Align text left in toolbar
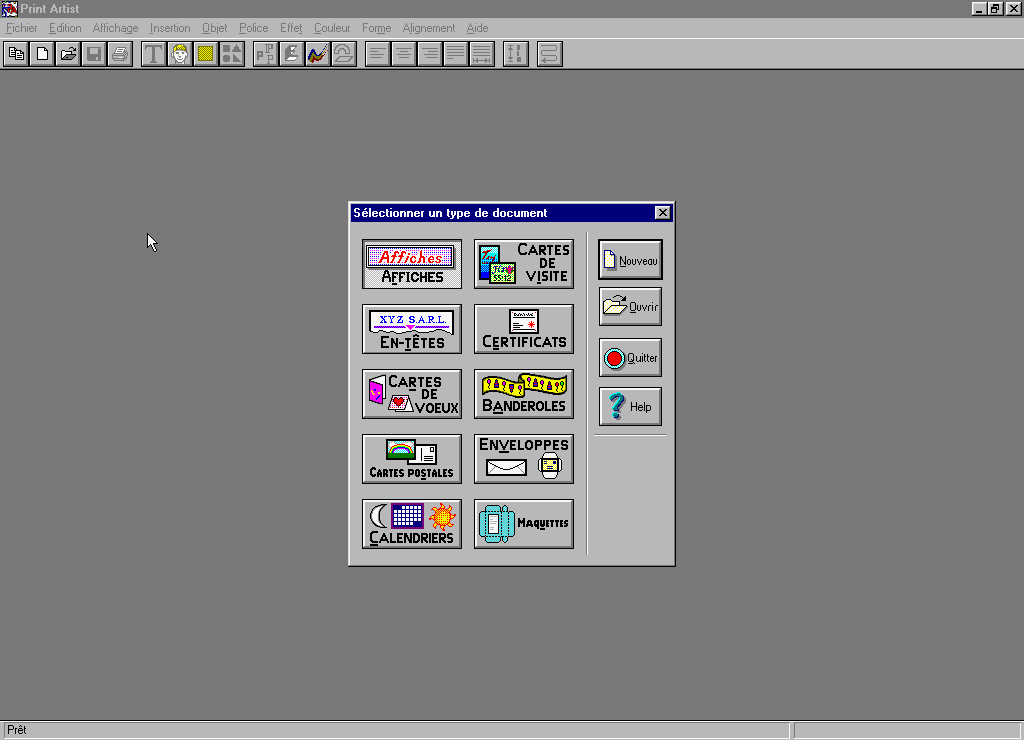Image resolution: width=1024 pixels, height=740 pixels. (377, 54)
